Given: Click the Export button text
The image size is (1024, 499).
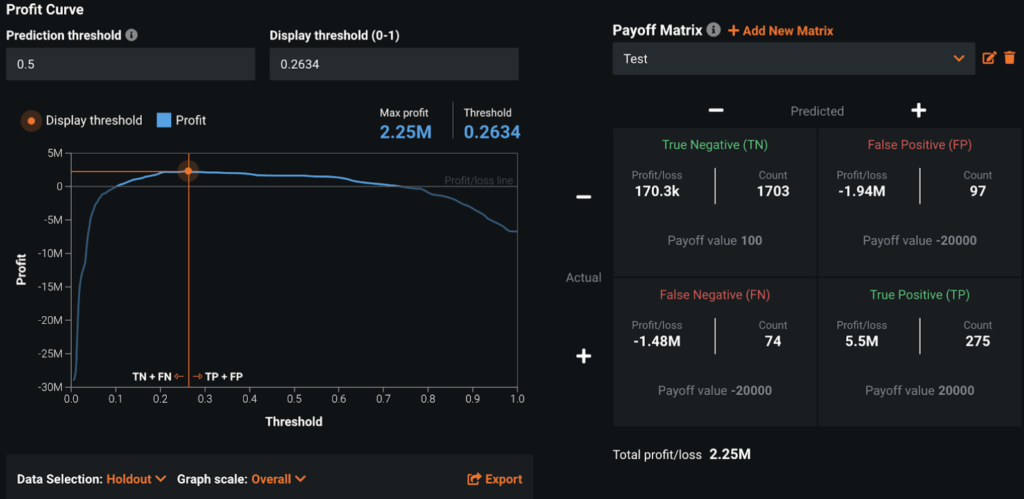Looking at the screenshot, I should point(503,479).
